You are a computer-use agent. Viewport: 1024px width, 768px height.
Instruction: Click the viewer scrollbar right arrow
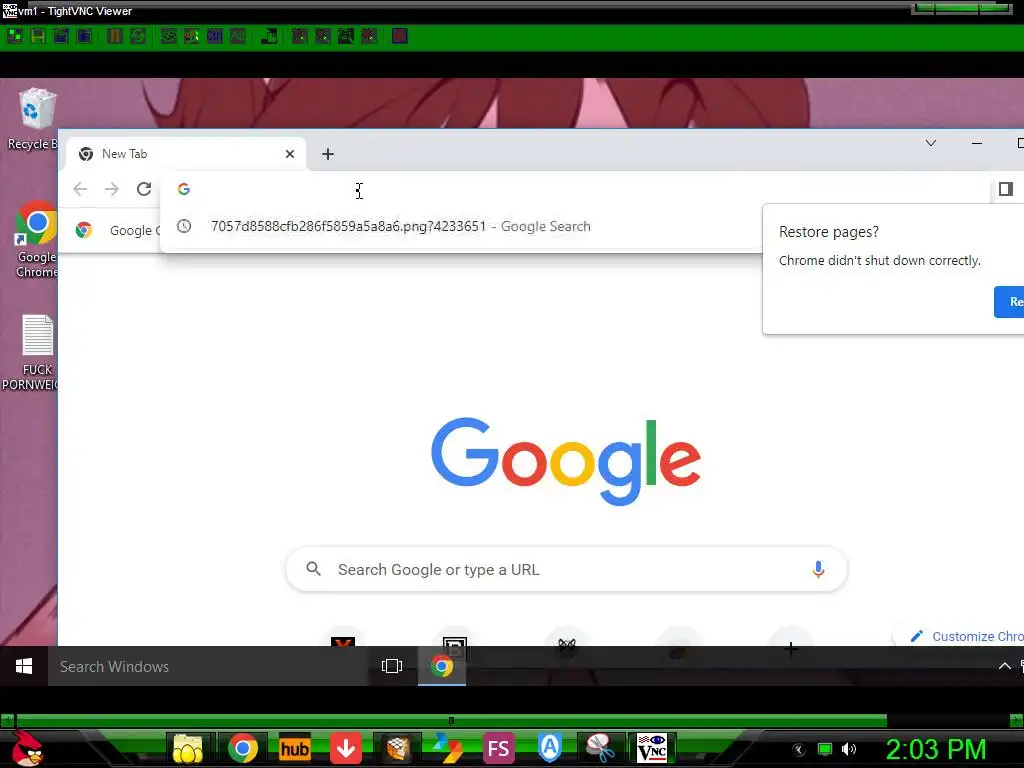(1016, 720)
